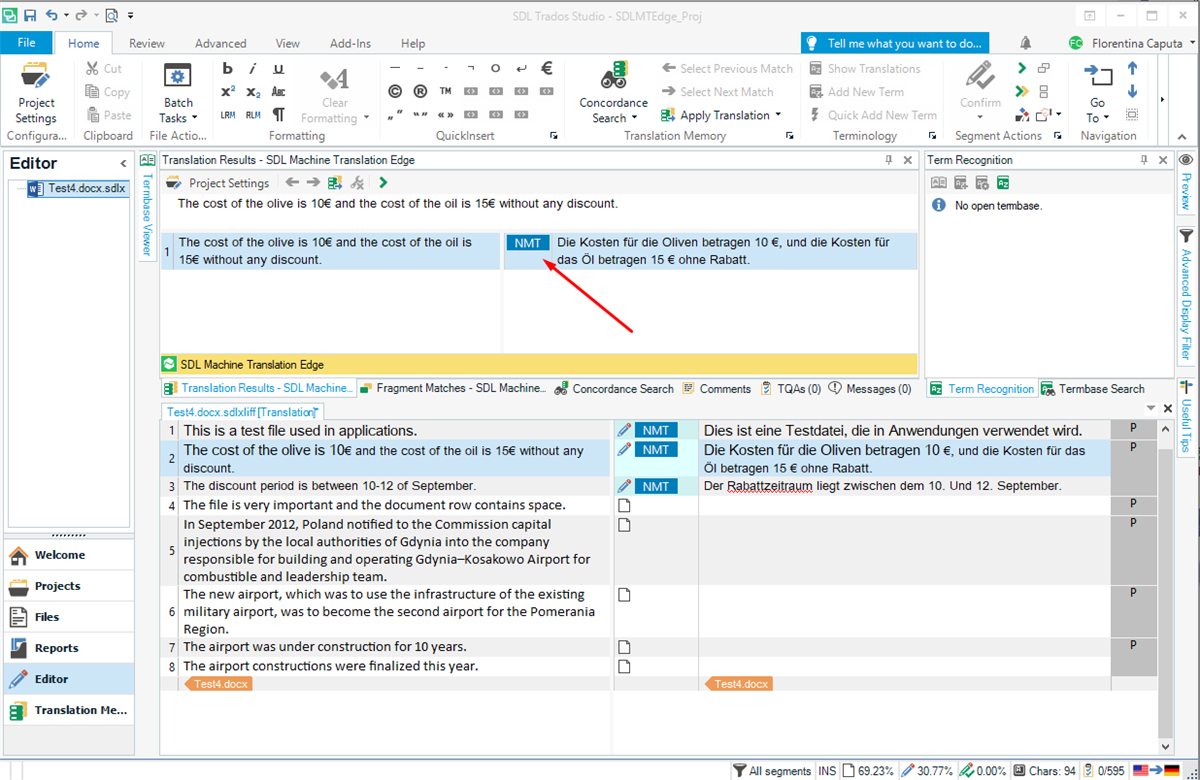This screenshot has height=780, width=1200.
Task: Switch to Fragment Matches tab
Action: 453,388
